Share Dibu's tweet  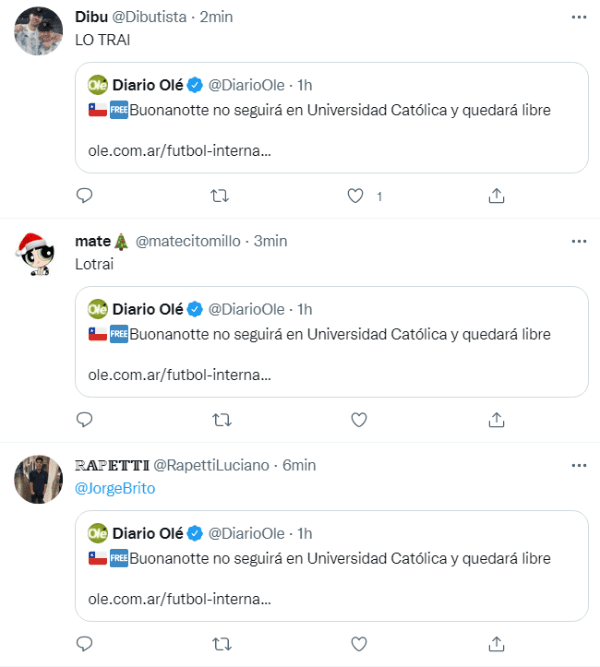coord(496,196)
